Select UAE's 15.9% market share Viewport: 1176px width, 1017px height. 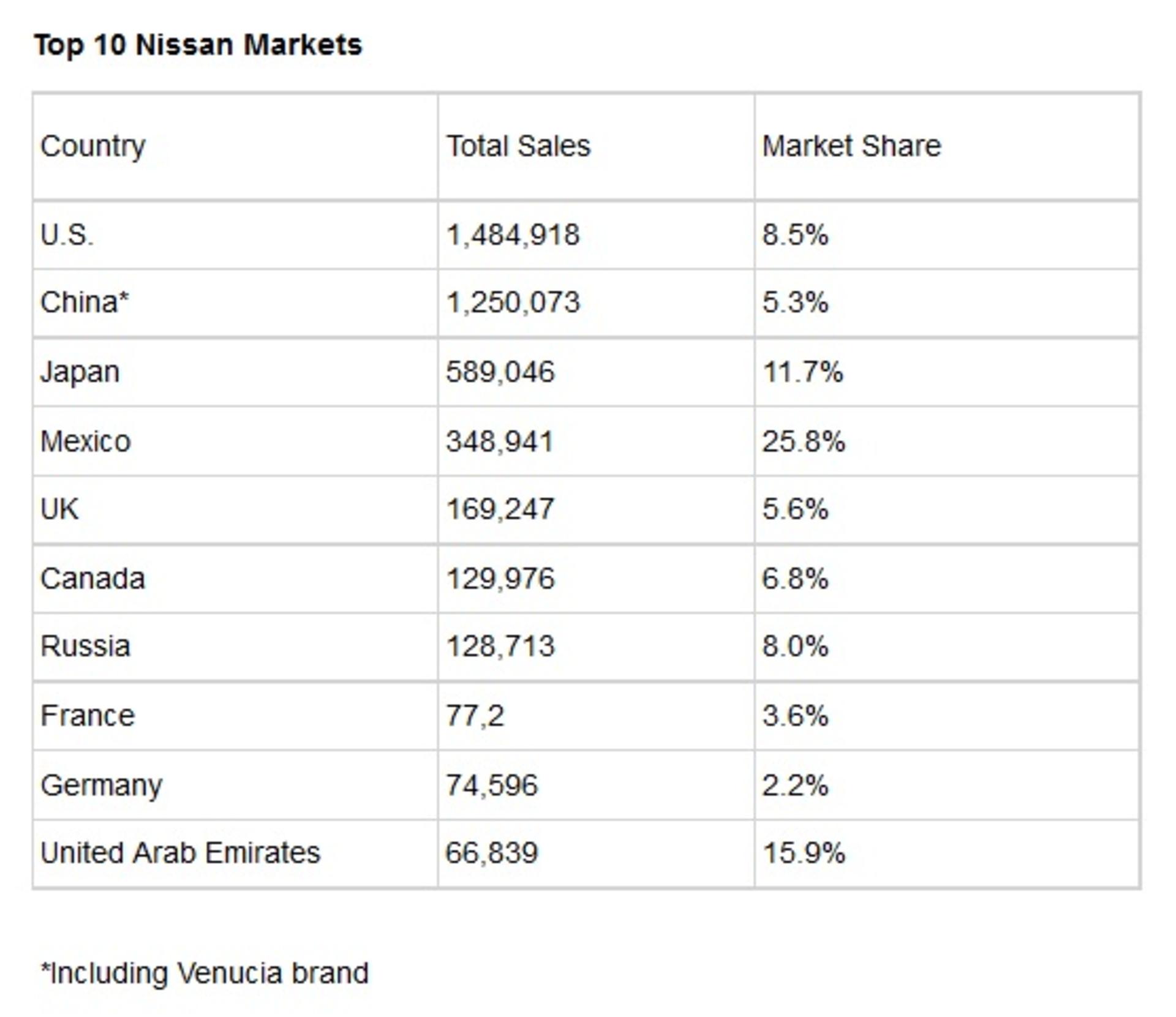[x=804, y=853]
